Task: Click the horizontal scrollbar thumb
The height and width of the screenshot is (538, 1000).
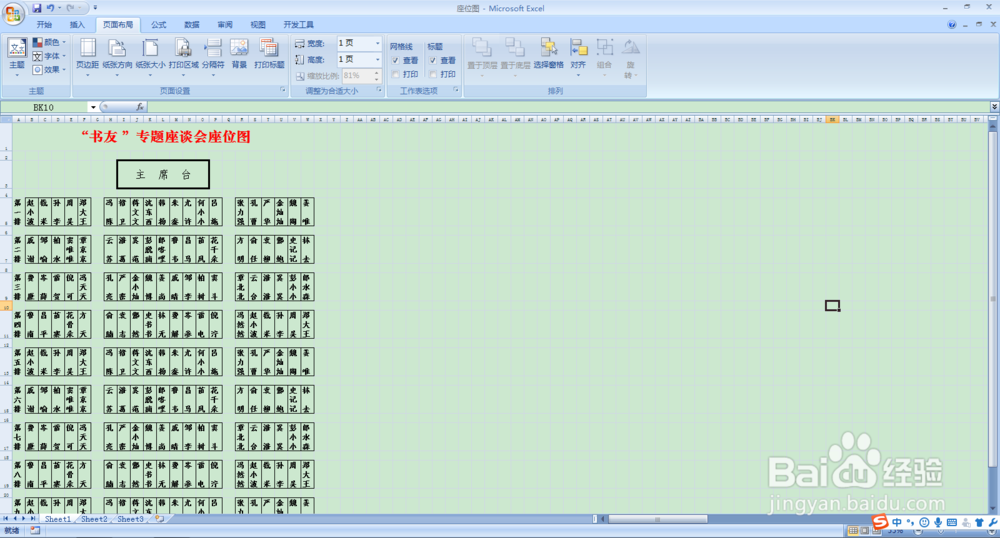Action: (x=658, y=519)
